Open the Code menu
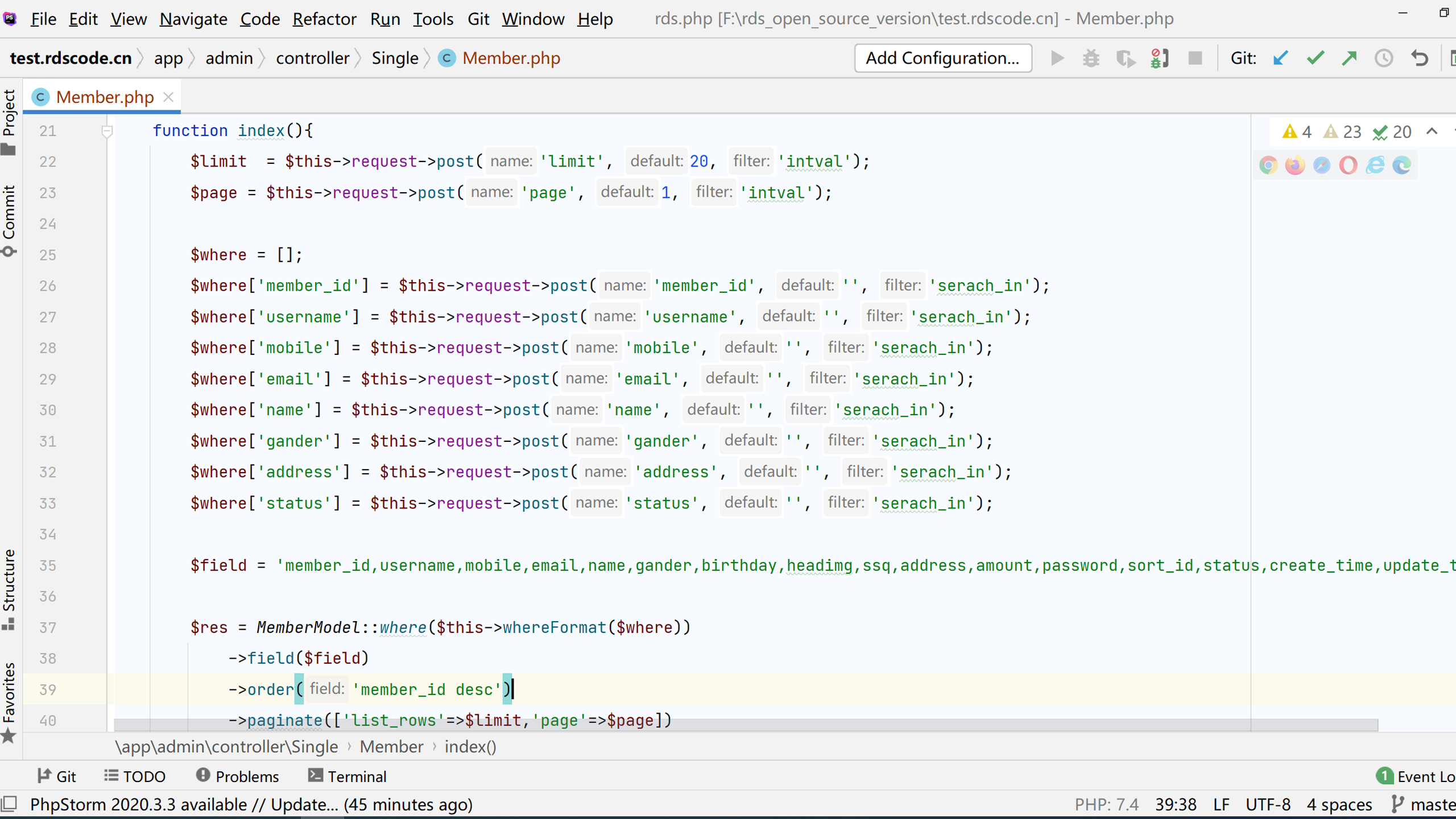This screenshot has height=819, width=1456. (x=260, y=19)
